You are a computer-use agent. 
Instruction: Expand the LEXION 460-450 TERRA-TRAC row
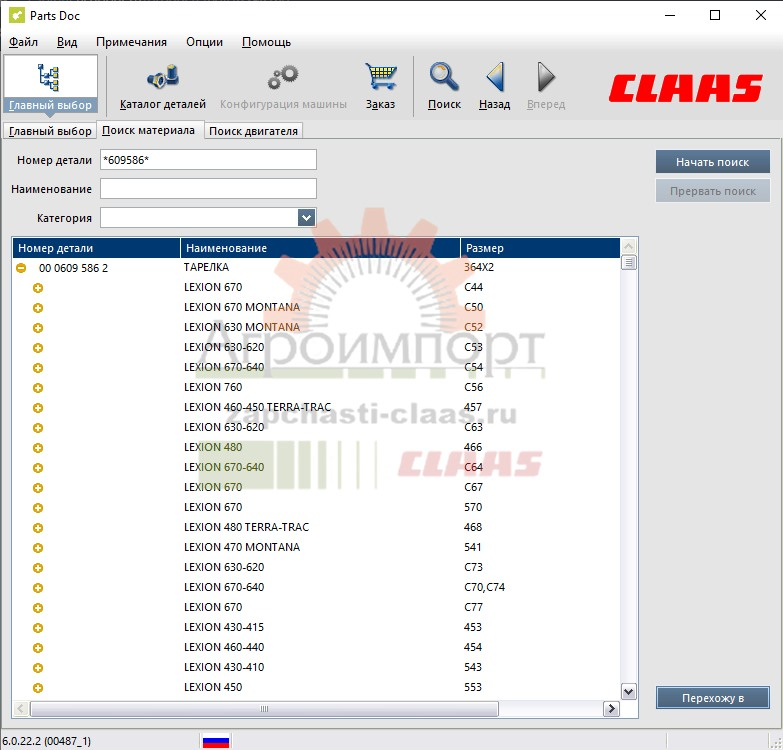coord(38,408)
